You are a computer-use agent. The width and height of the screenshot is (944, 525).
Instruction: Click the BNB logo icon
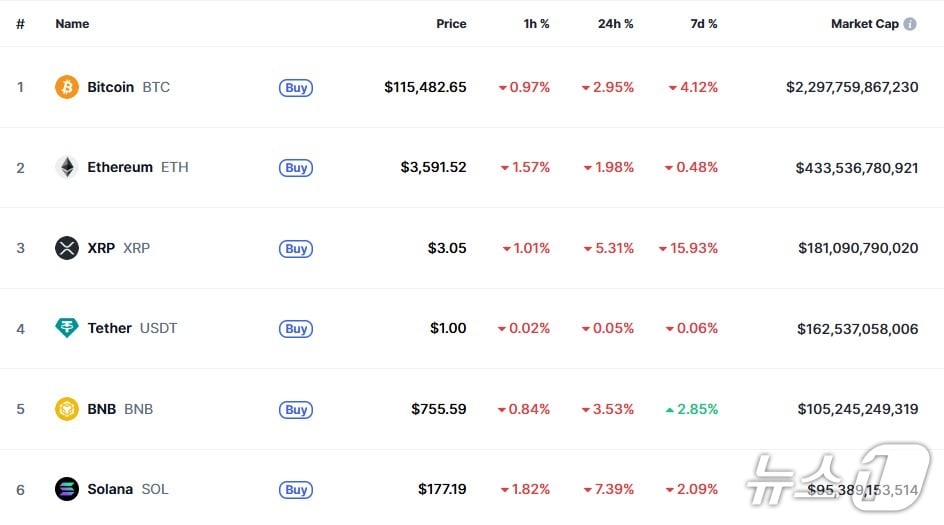67,409
